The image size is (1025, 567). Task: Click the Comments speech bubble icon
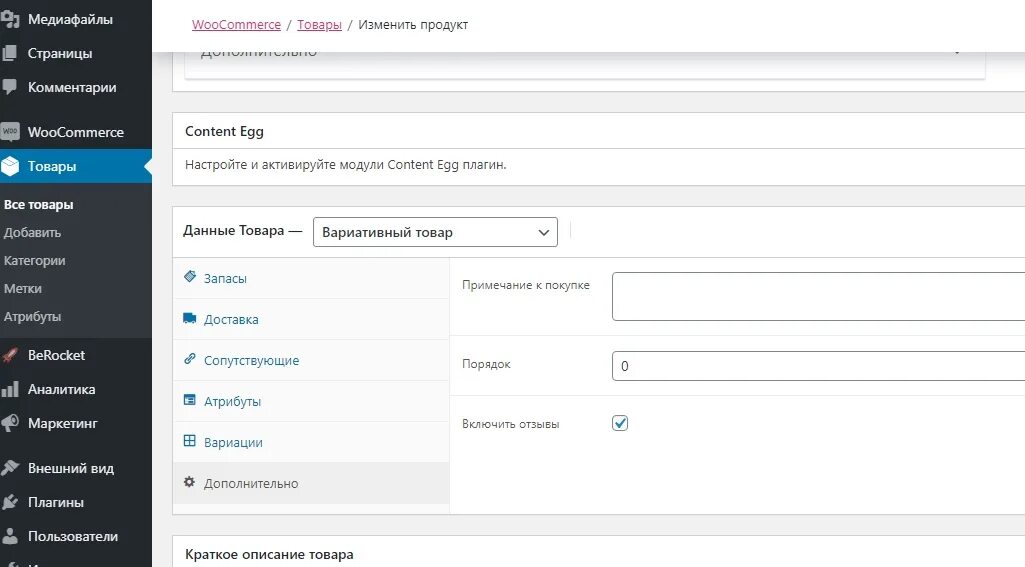tap(10, 87)
